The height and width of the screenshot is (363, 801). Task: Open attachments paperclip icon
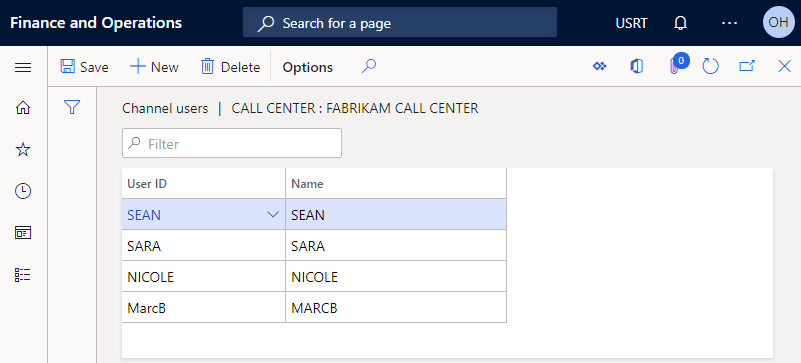(674, 67)
